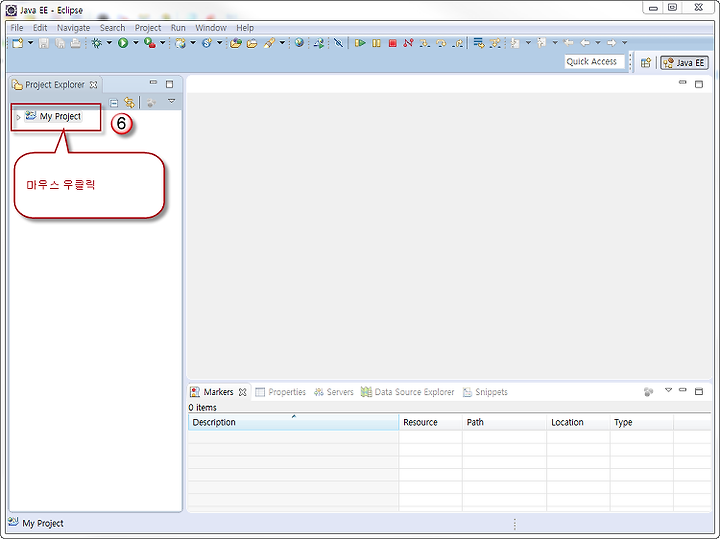Open the Navigate menu

click(73, 28)
